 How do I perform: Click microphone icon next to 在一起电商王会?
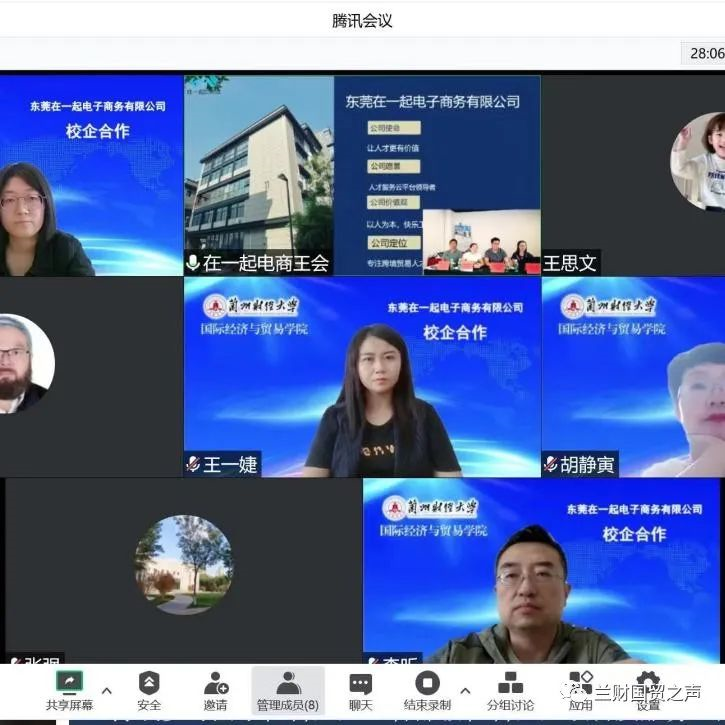(x=192, y=263)
